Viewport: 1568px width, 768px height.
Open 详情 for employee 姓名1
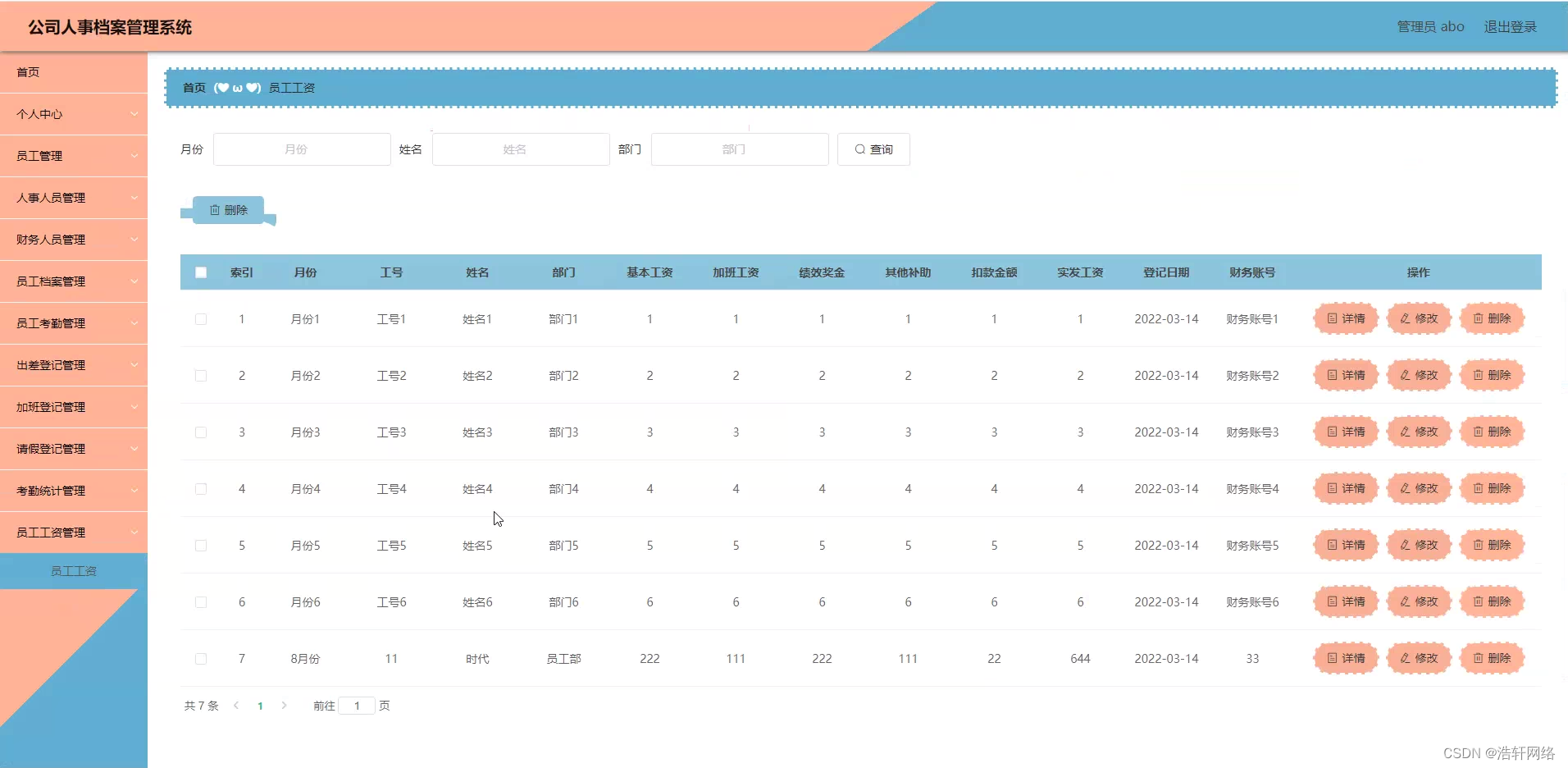tap(1345, 318)
